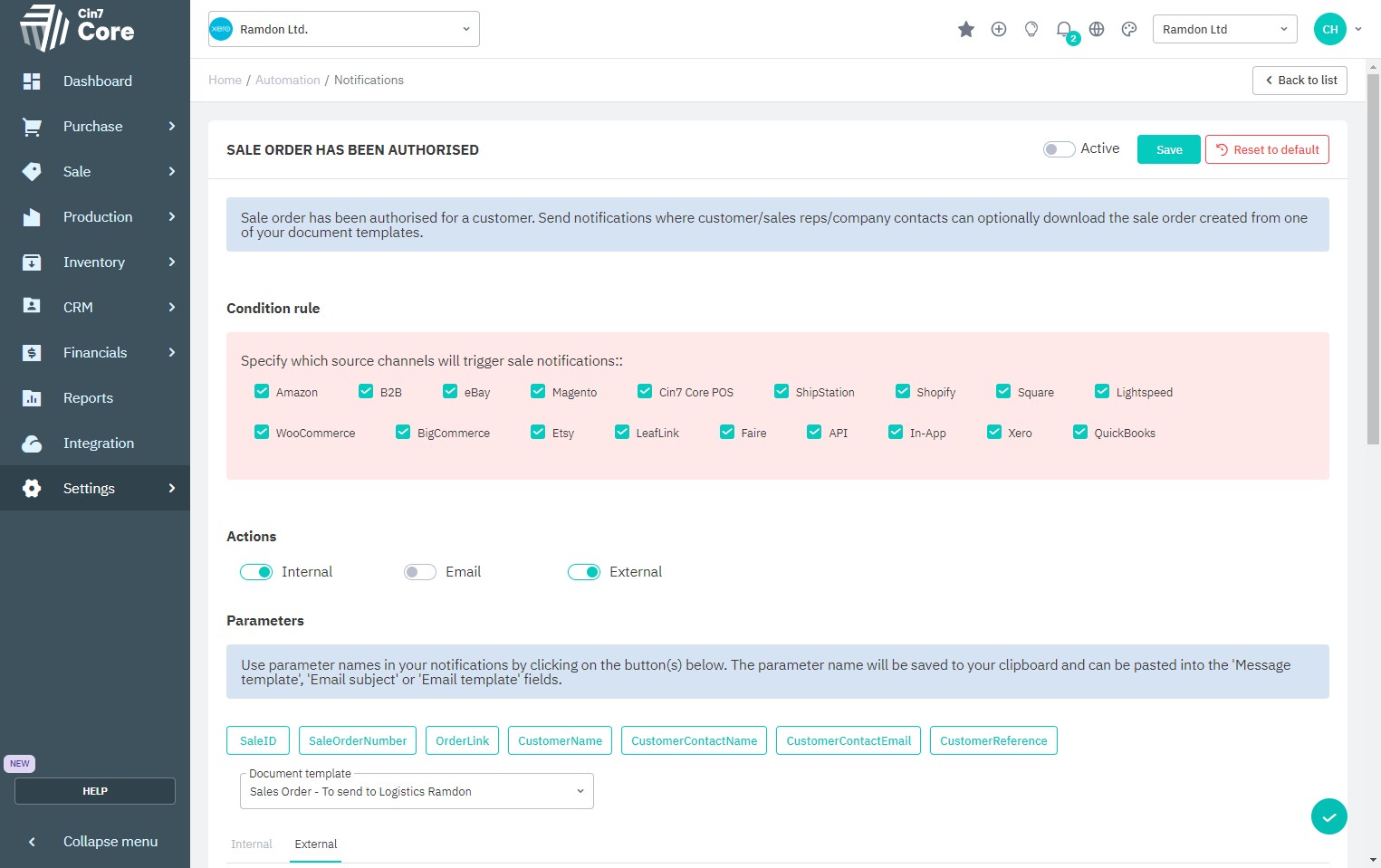This screenshot has height=868, width=1381.
Task: Copy the SaleOrderNumber parameter
Action: tap(358, 740)
